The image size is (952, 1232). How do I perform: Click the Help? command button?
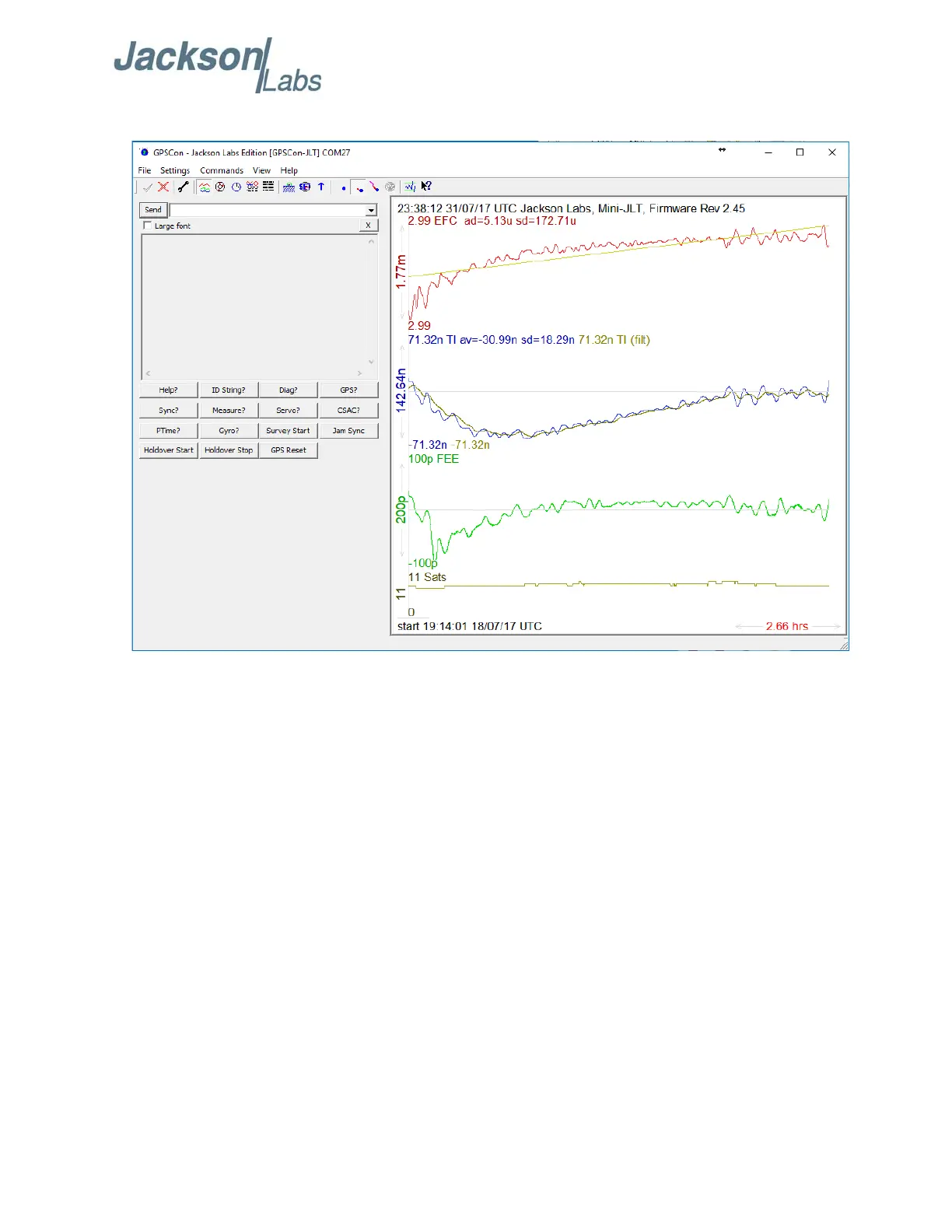[x=168, y=390]
